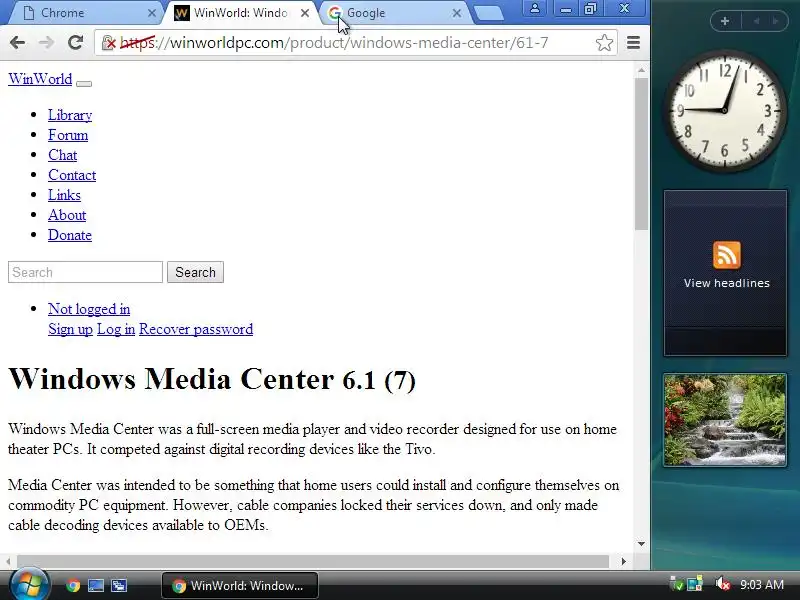Open the Chrome hamburger menu
Screen dimensions: 800x600
[x=633, y=43]
